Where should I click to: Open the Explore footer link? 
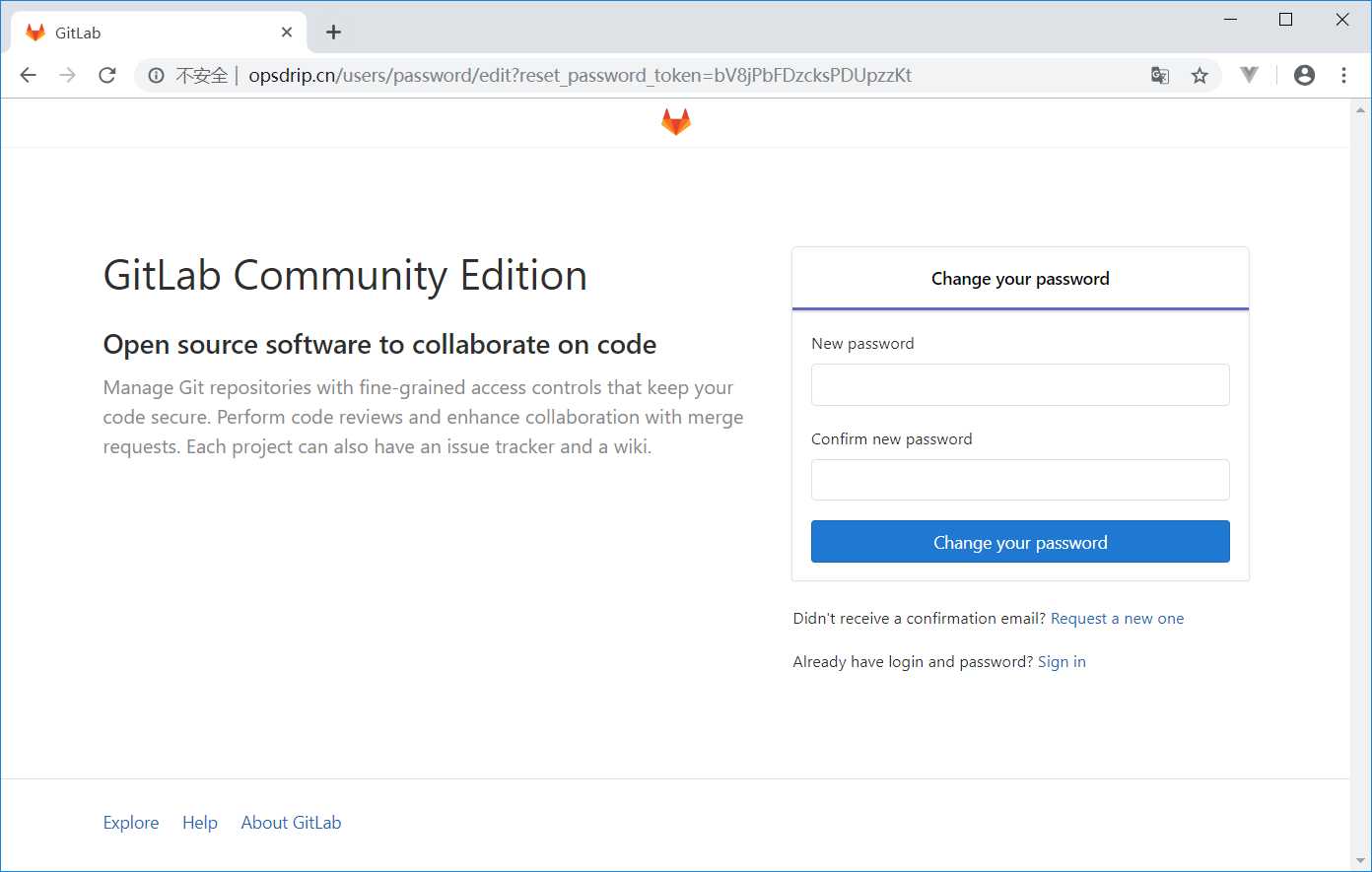(131, 823)
